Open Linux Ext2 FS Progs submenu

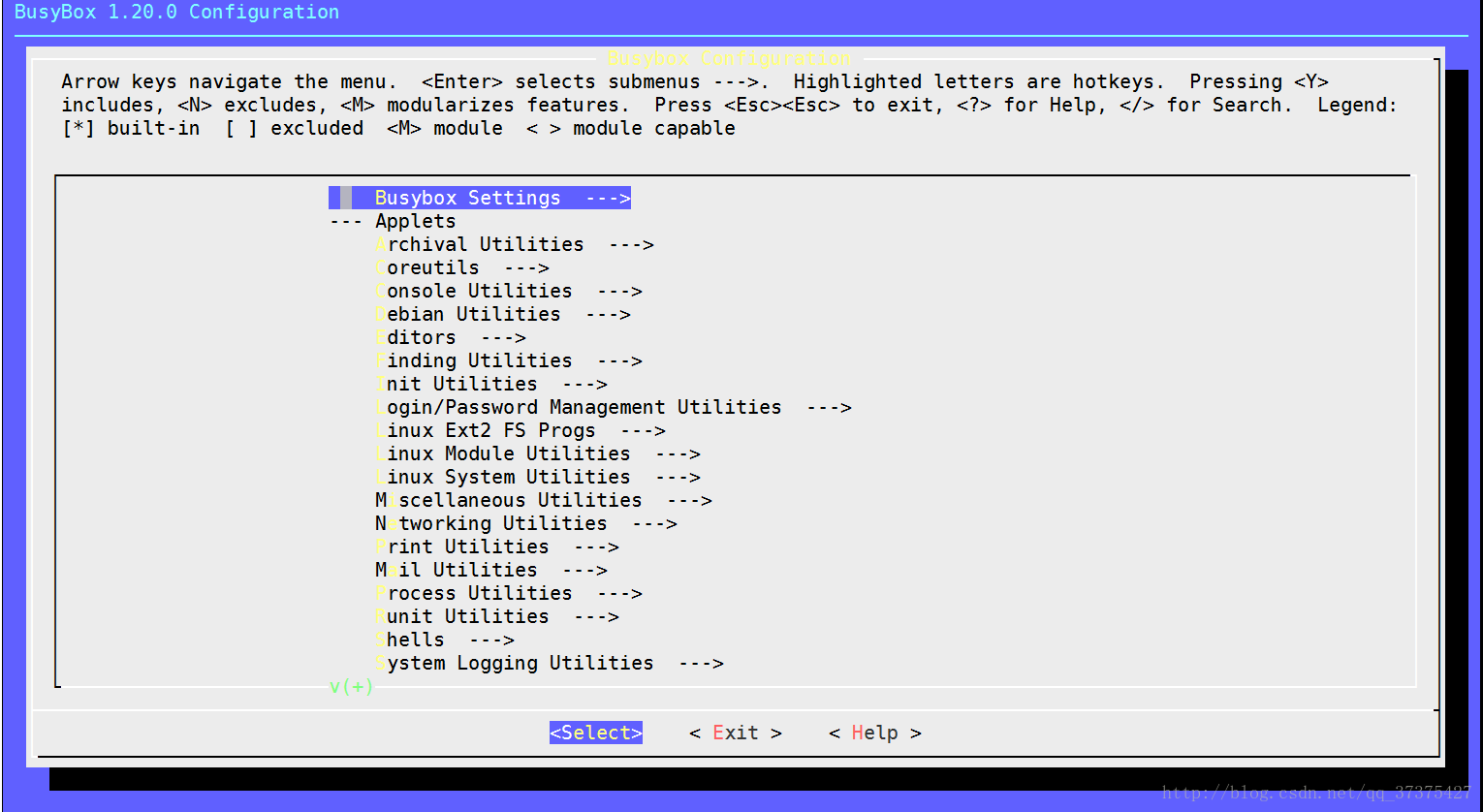(x=521, y=430)
